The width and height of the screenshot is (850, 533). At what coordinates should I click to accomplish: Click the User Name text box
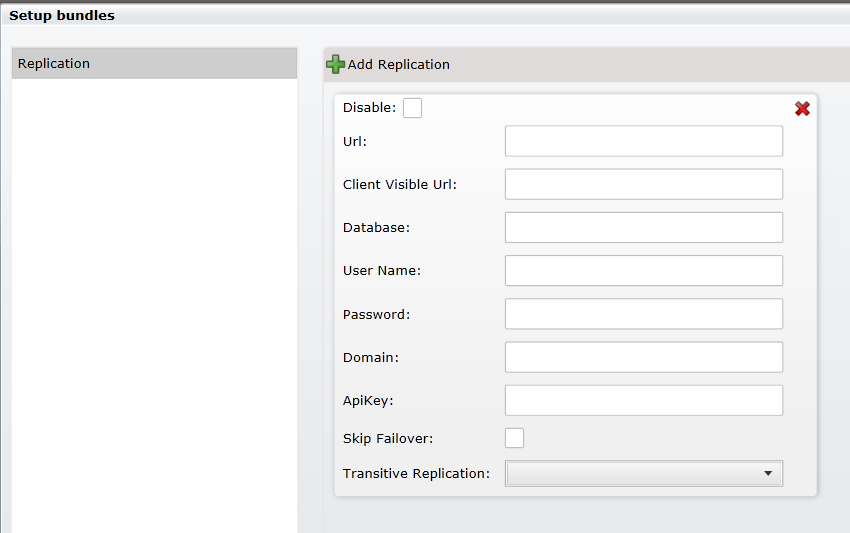[643, 271]
